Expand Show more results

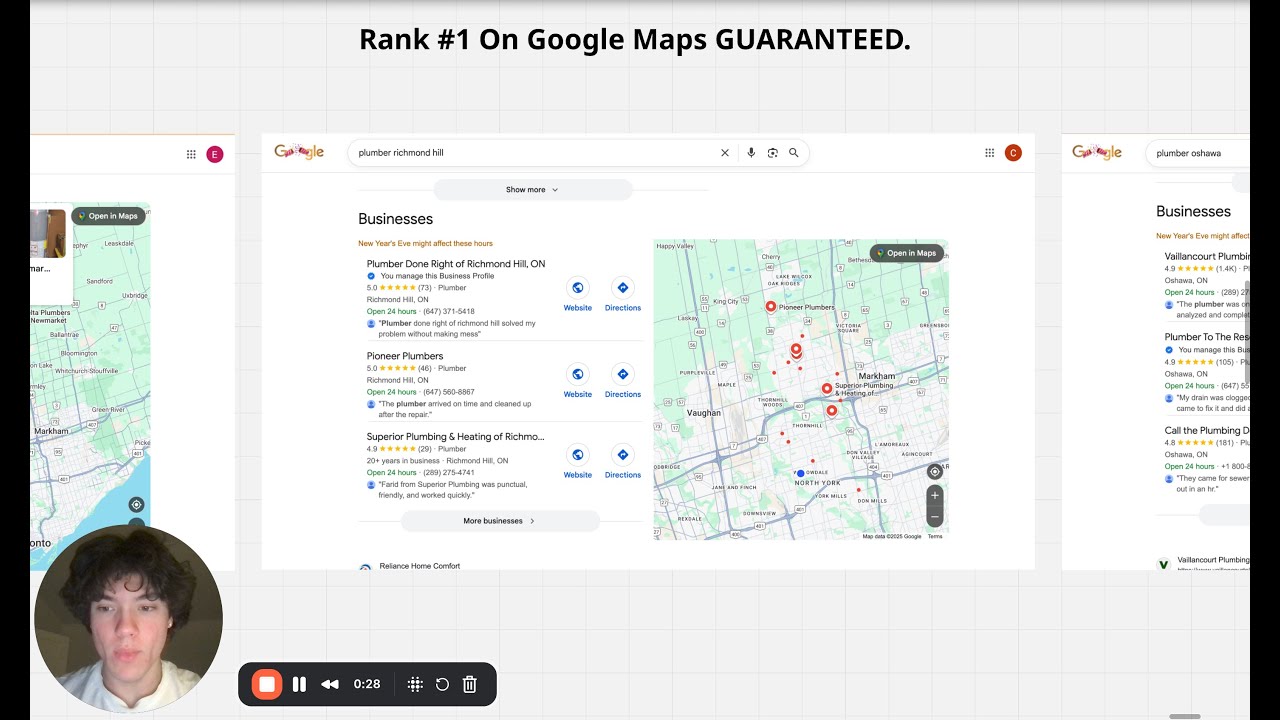coord(532,190)
